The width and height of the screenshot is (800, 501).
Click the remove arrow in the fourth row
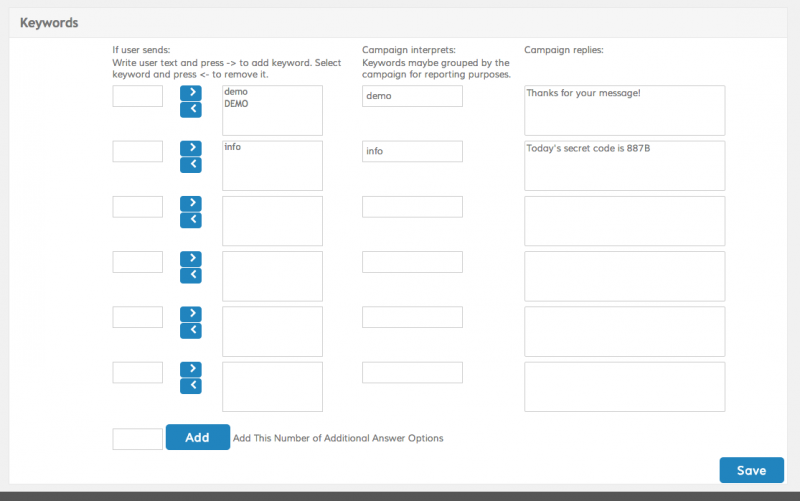[x=190, y=275]
